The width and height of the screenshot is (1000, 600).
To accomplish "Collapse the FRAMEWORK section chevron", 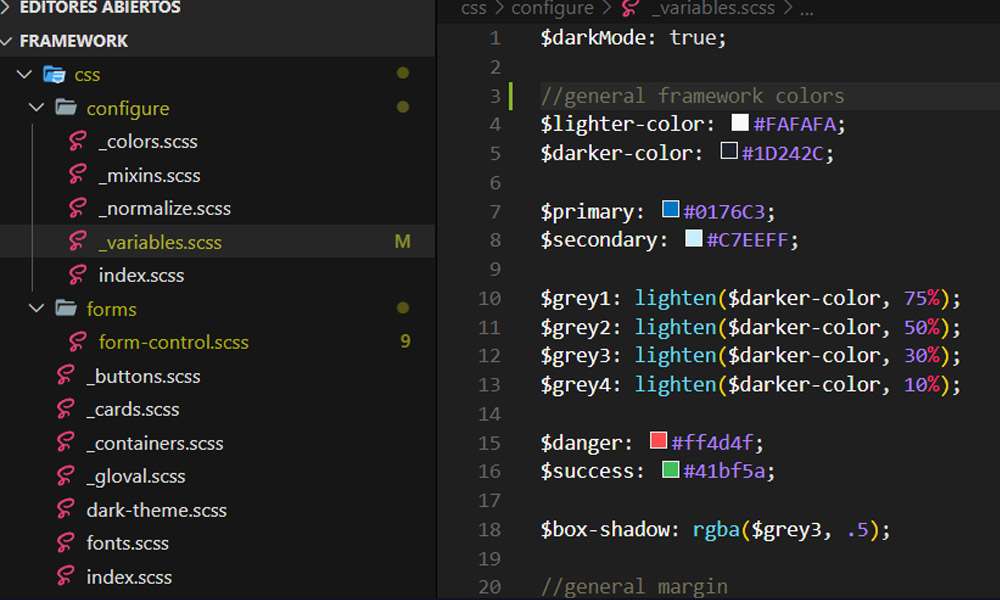I will click(x=9, y=41).
